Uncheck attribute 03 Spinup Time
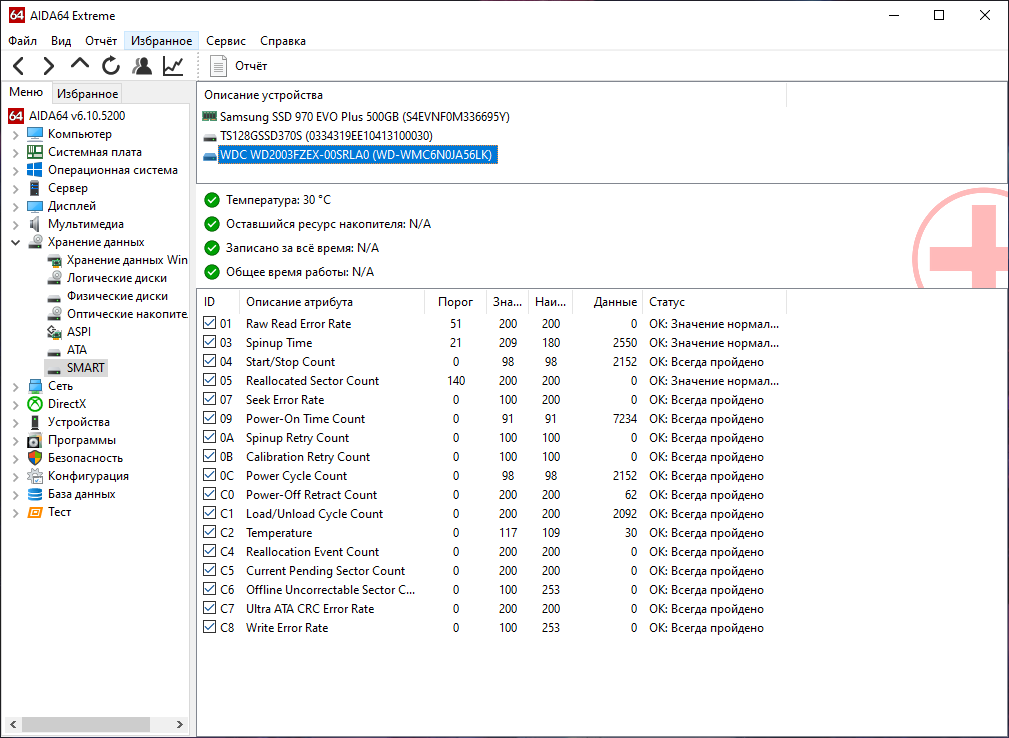1009x738 pixels. coord(209,342)
